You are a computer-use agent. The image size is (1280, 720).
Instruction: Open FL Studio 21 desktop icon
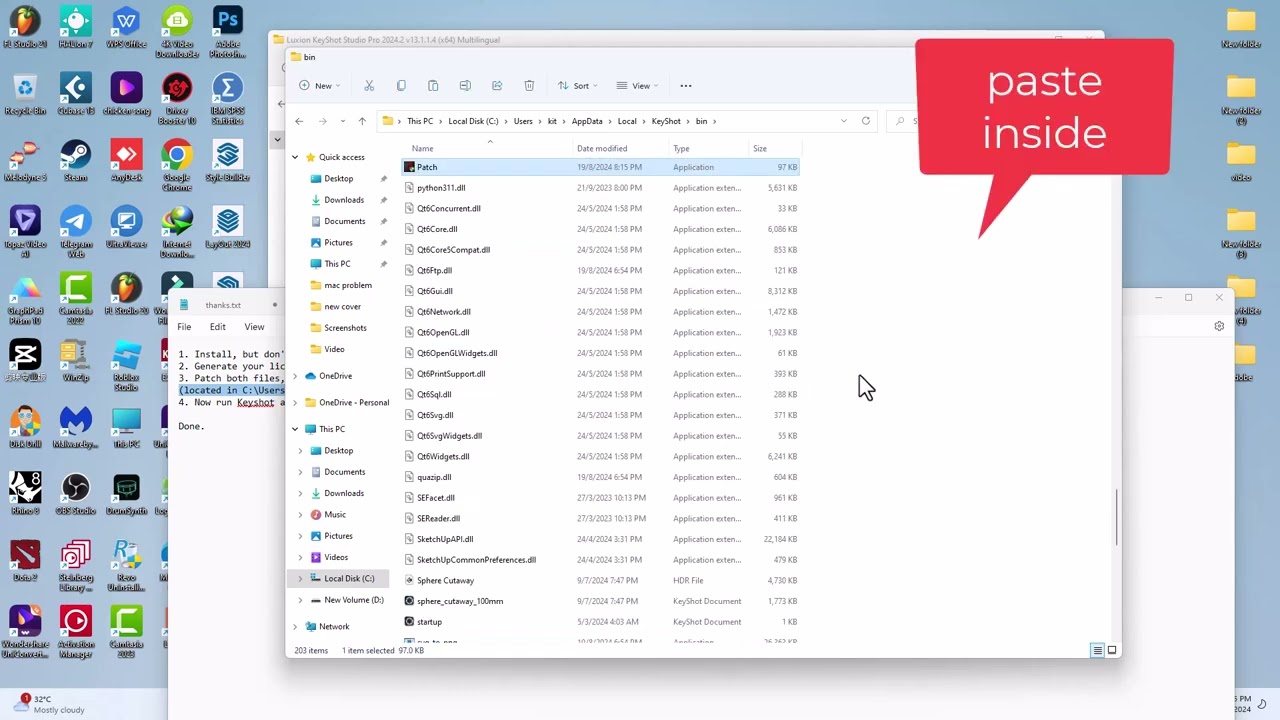point(25,27)
